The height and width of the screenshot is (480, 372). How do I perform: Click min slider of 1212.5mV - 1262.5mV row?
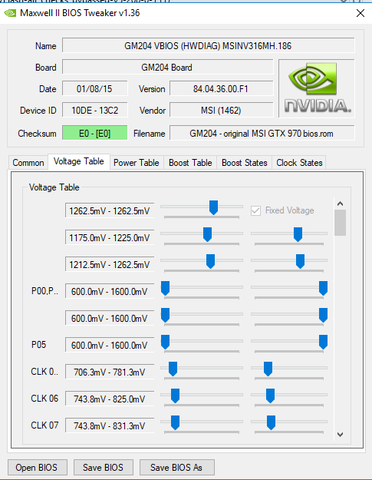pyautogui.click(x=210, y=261)
